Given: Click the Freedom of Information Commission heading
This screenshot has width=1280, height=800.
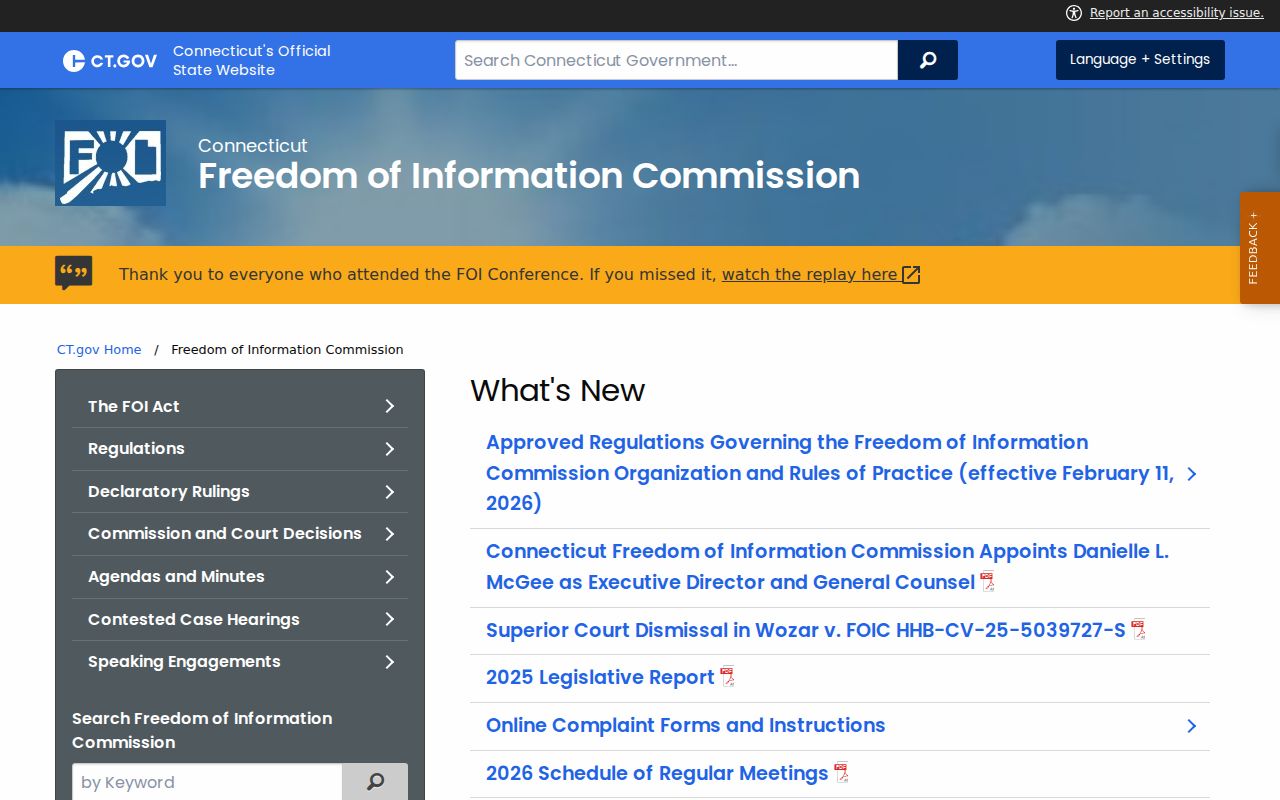Looking at the screenshot, I should [529, 176].
